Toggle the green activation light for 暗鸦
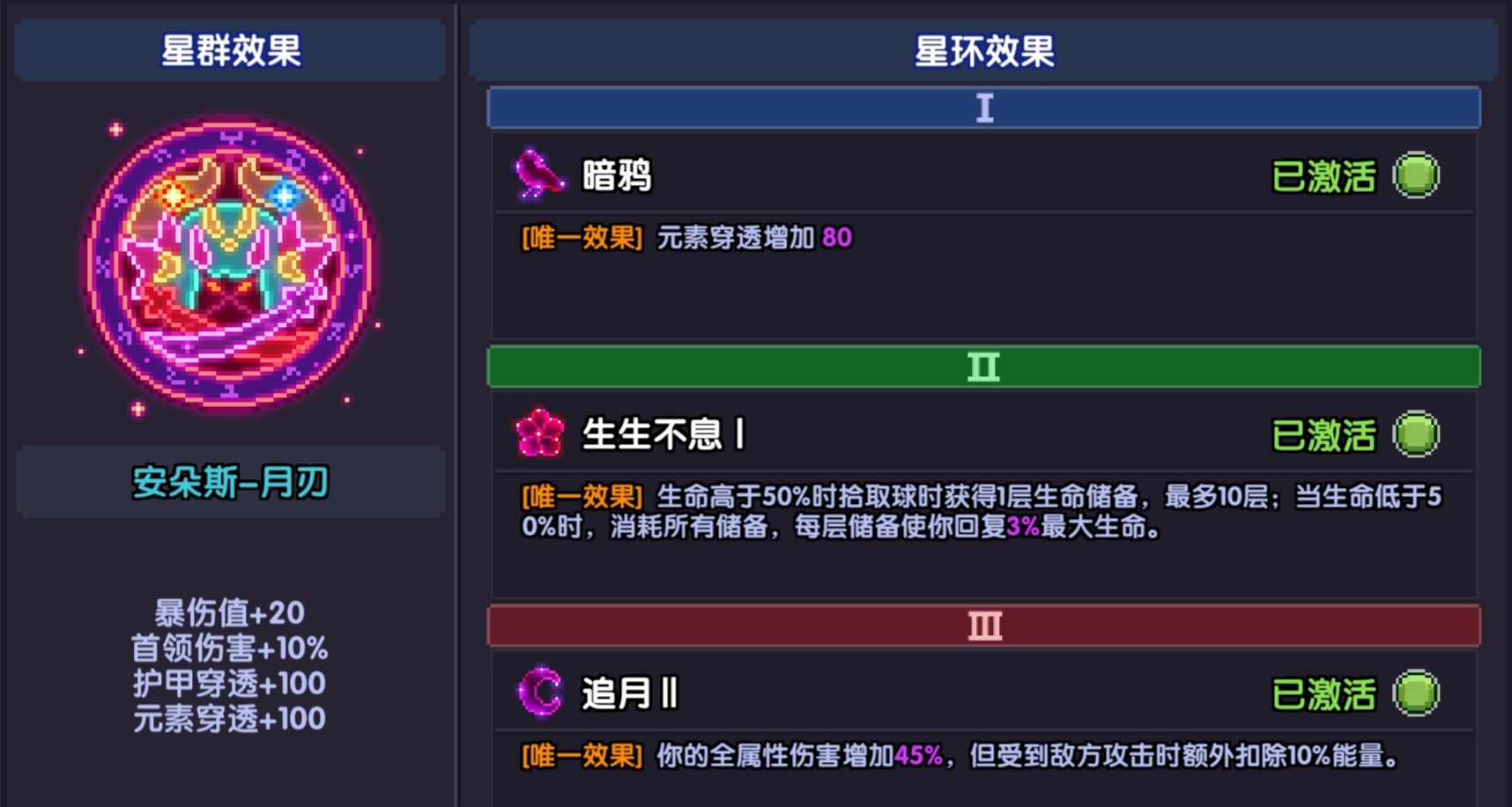The height and width of the screenshot is (807, 1512). [x=1415, y=175]
